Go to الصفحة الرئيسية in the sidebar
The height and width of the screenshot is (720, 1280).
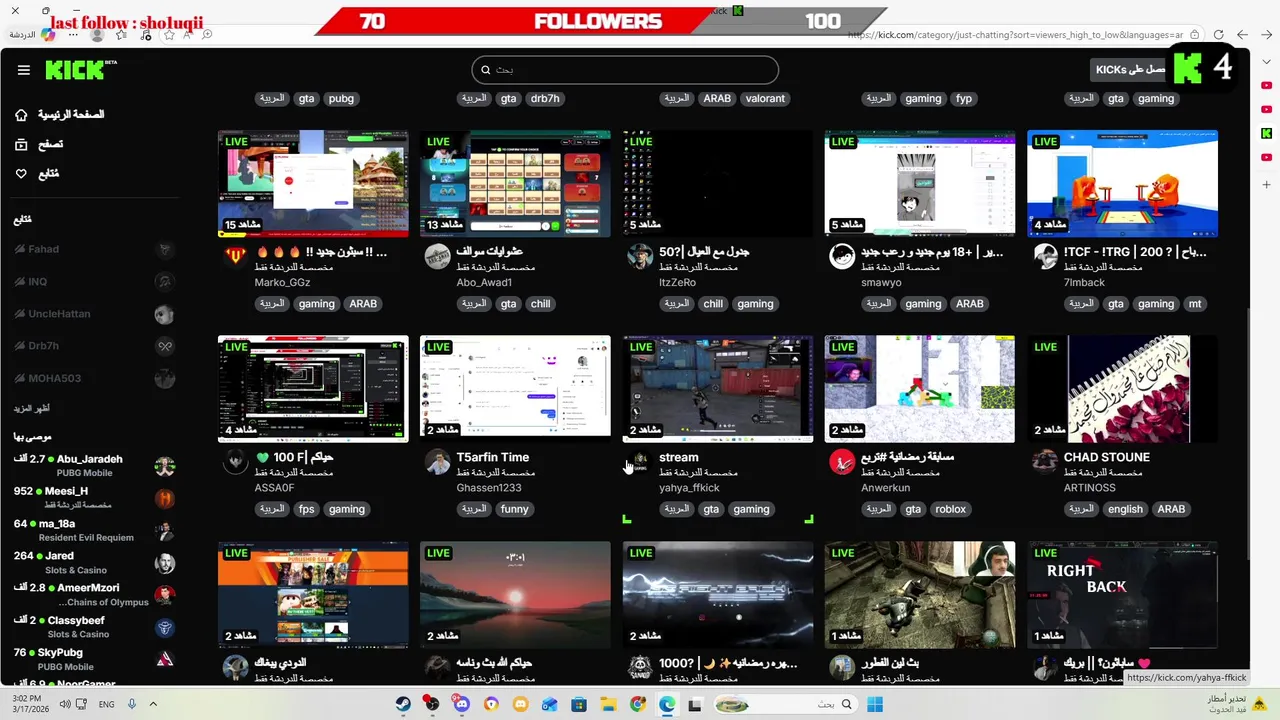[71, 115]
